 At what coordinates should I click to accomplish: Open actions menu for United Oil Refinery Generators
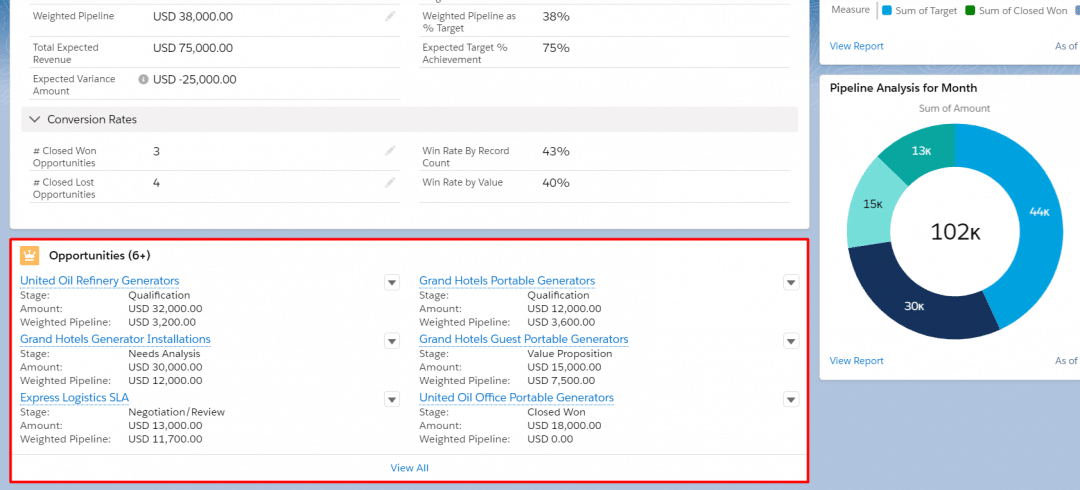tap(392, 282)
